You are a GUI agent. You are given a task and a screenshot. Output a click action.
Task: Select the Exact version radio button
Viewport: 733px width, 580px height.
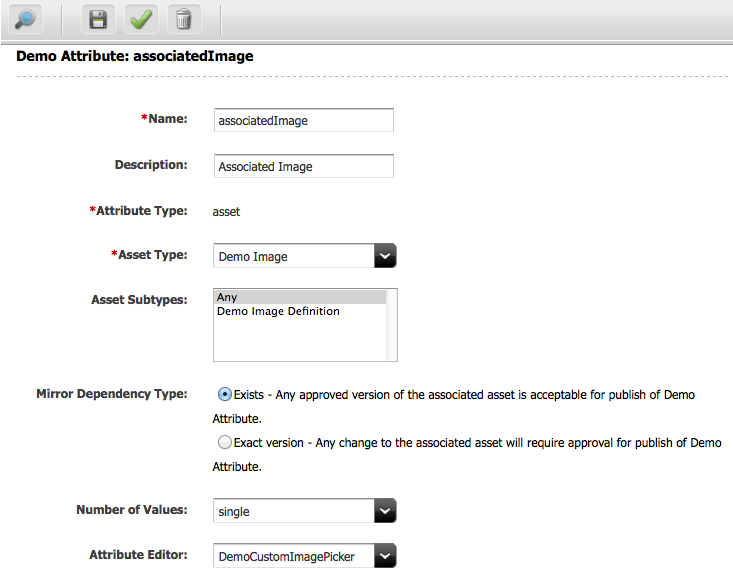[225, 442]
